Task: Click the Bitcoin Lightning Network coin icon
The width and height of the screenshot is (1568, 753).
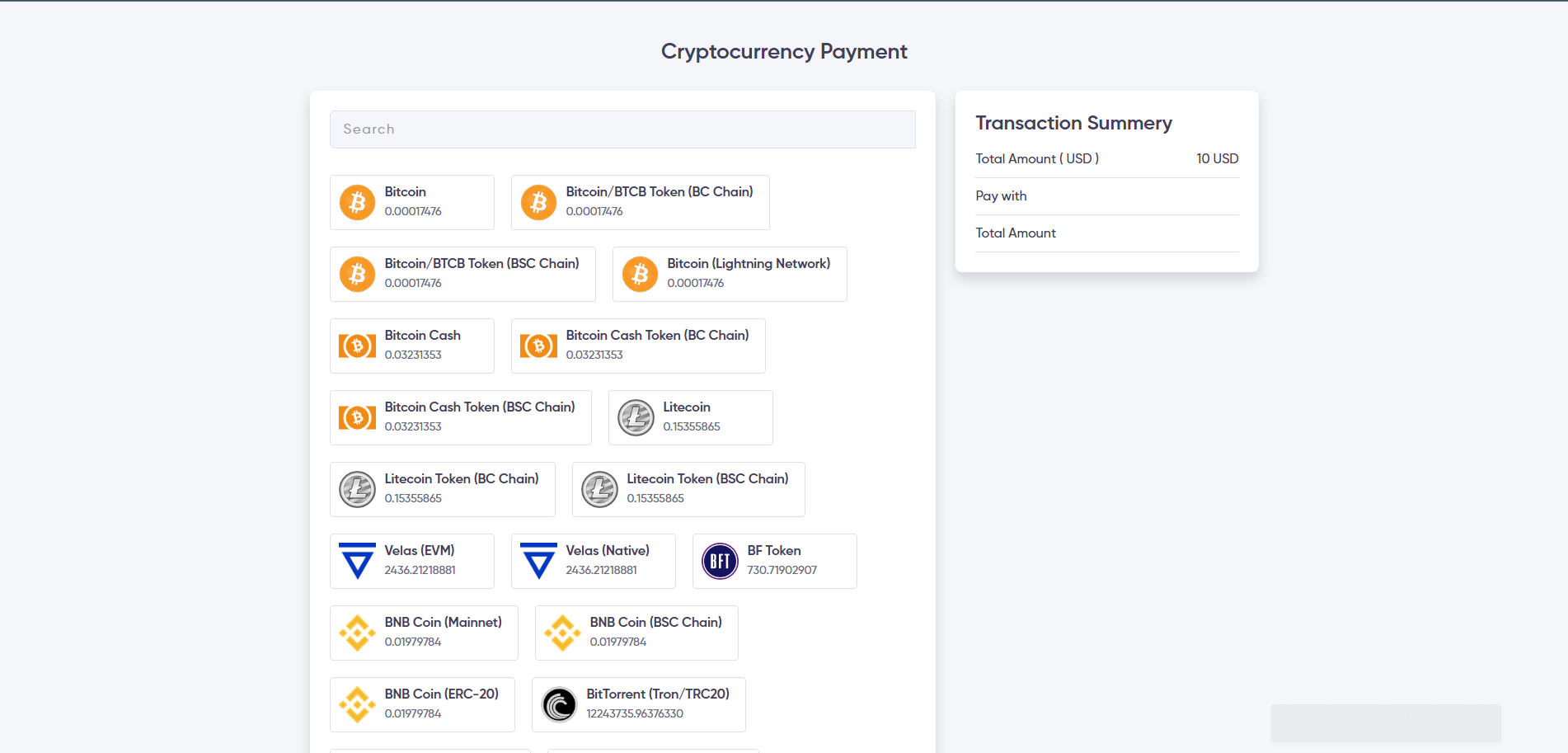Action: 640,274
